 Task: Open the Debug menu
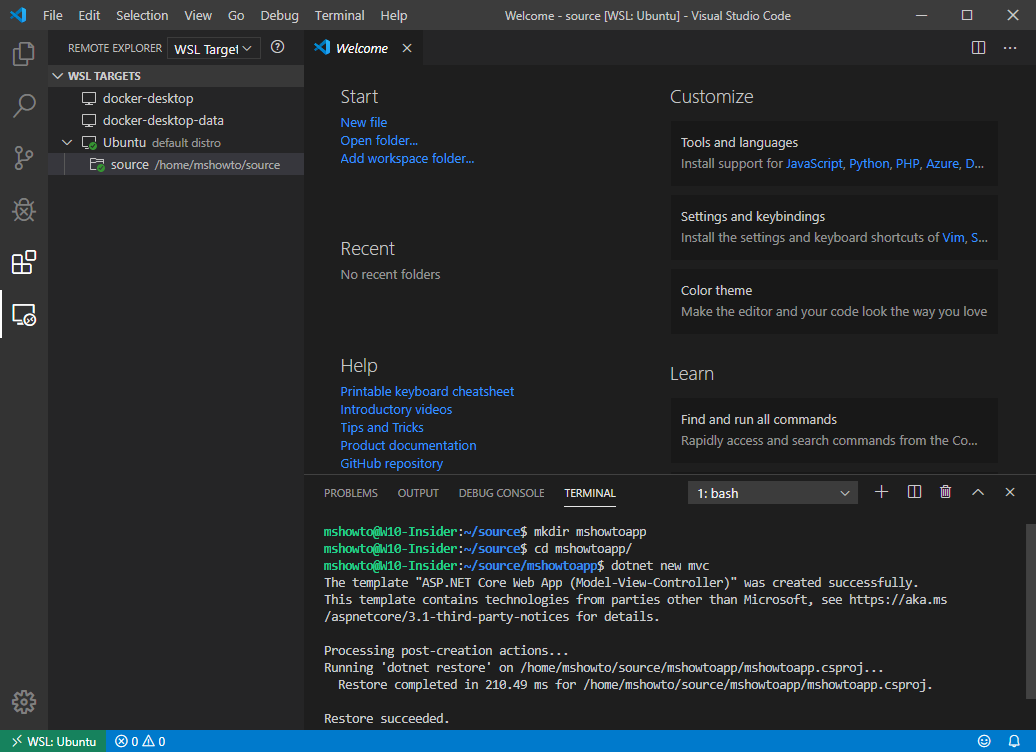point(279,15)
